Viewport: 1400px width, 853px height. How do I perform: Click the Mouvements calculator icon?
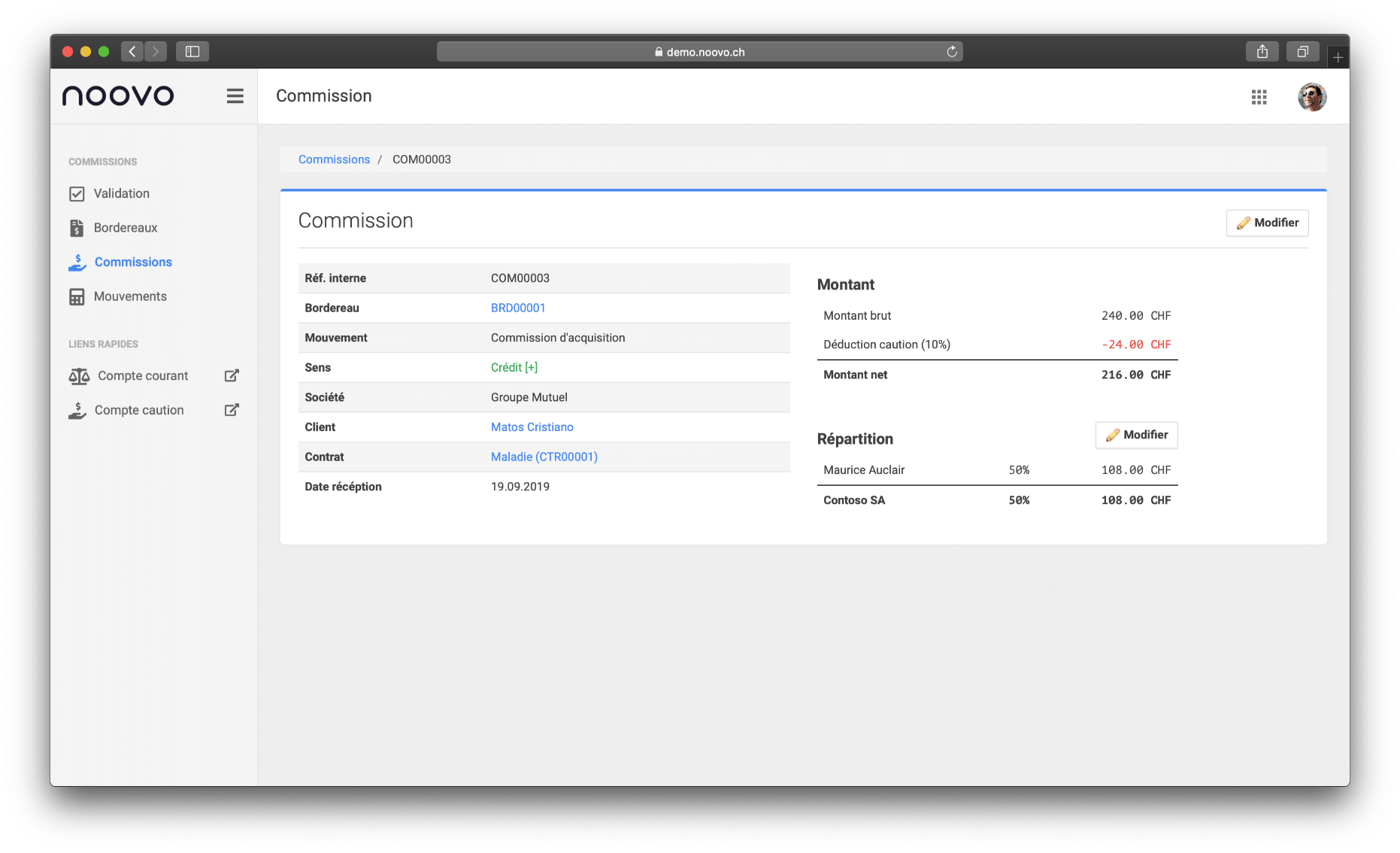click(77, 297)
